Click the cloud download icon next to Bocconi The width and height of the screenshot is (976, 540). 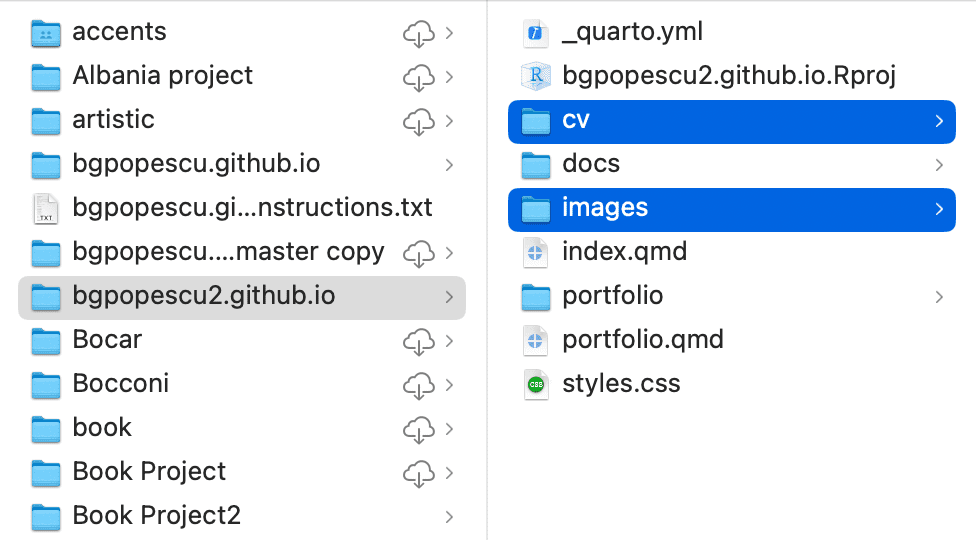417,384
